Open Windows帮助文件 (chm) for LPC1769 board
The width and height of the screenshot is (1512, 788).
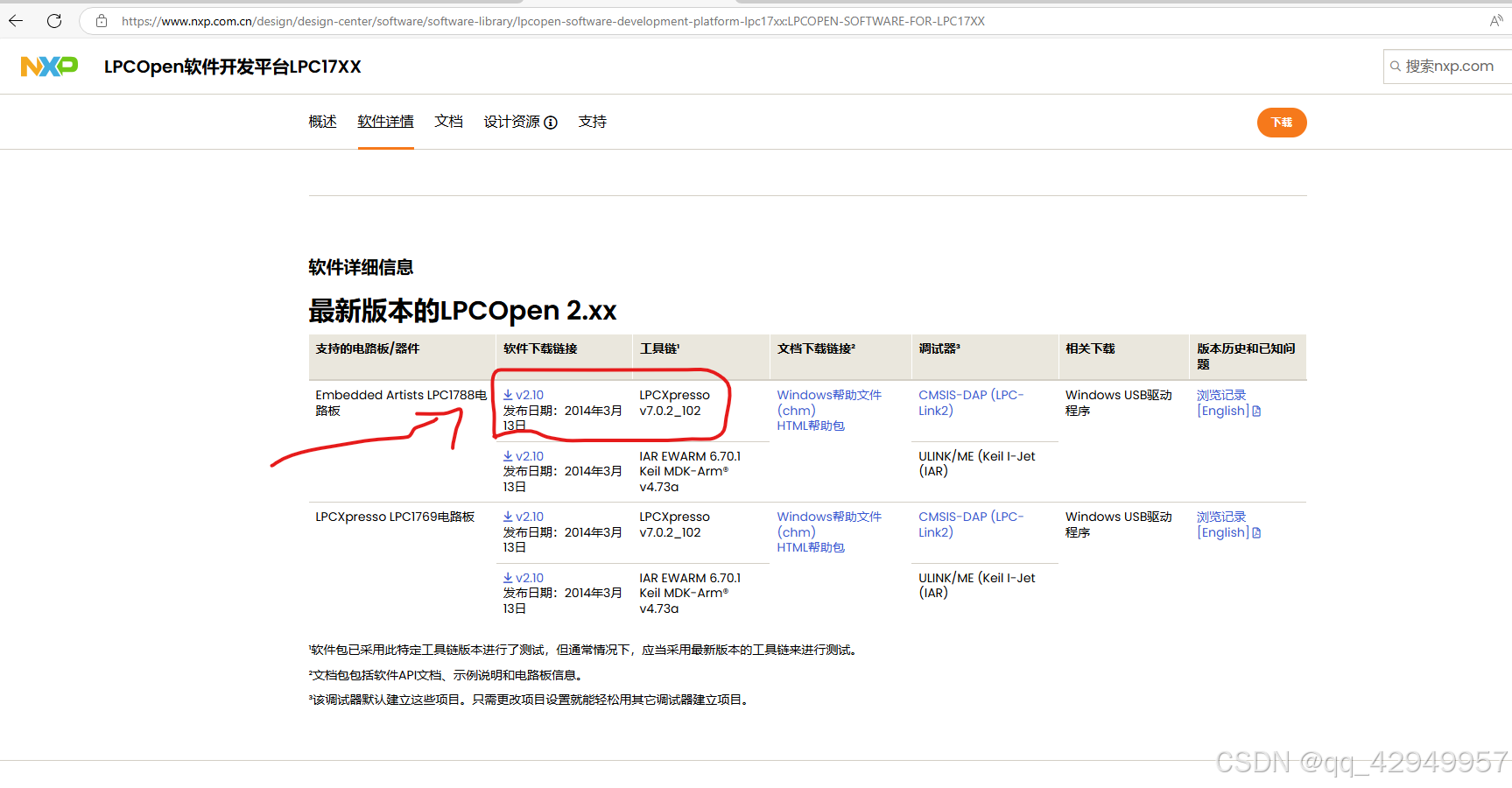pyautogui.click(x=829, y=524)
